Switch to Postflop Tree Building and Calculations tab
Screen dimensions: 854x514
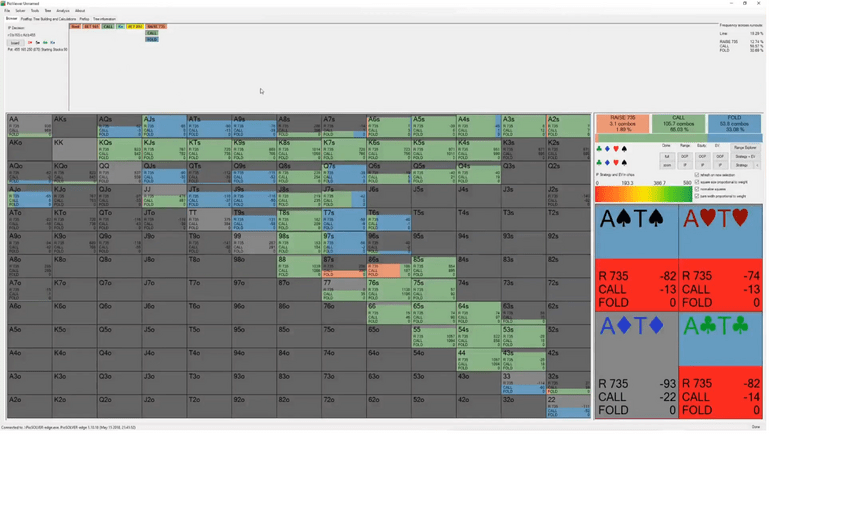(48, 19)
